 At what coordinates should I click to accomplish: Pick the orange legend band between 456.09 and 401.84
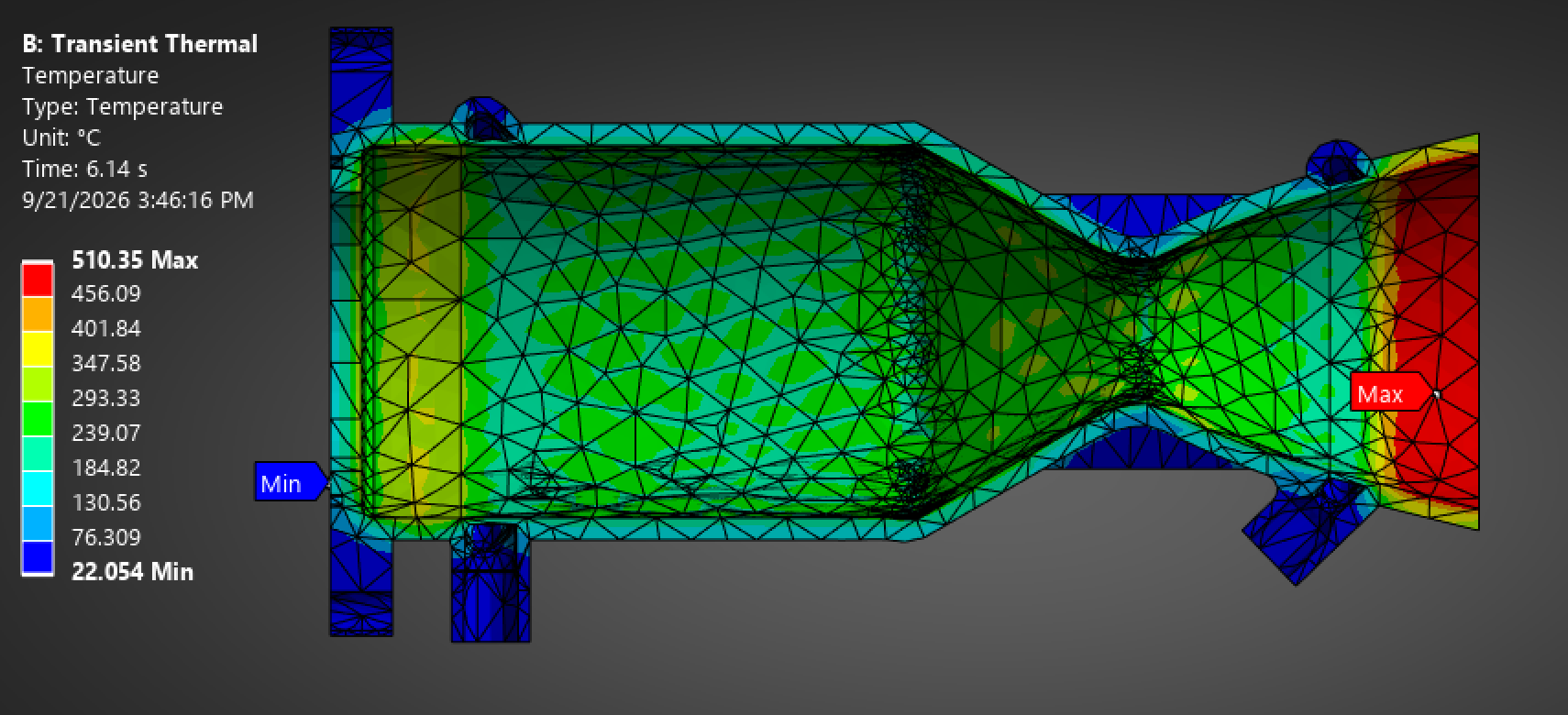(38, 314)
